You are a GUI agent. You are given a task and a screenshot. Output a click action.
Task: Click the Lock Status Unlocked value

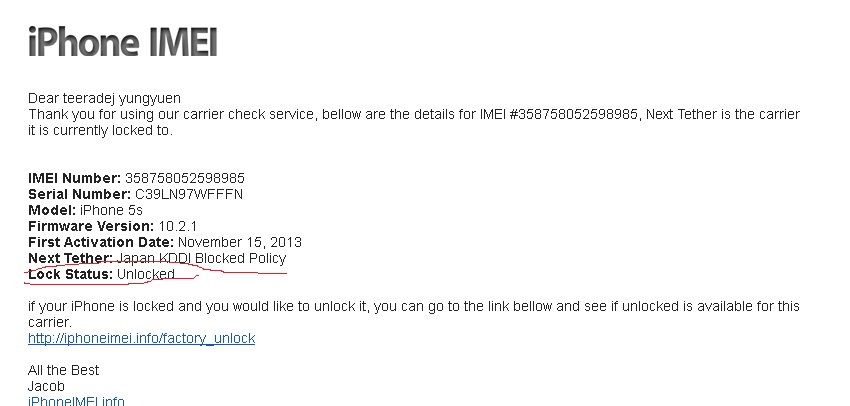pos(146,274)
